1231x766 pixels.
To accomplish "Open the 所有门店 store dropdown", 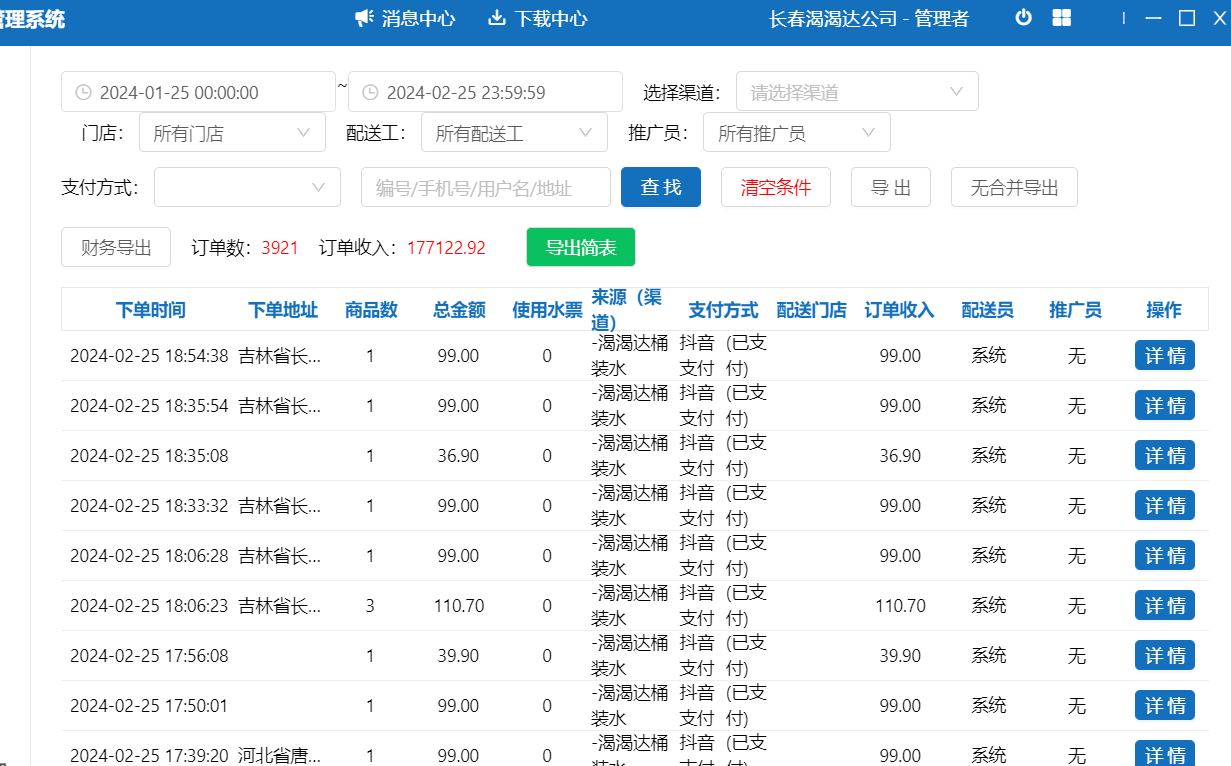I will tap(232, 133).
